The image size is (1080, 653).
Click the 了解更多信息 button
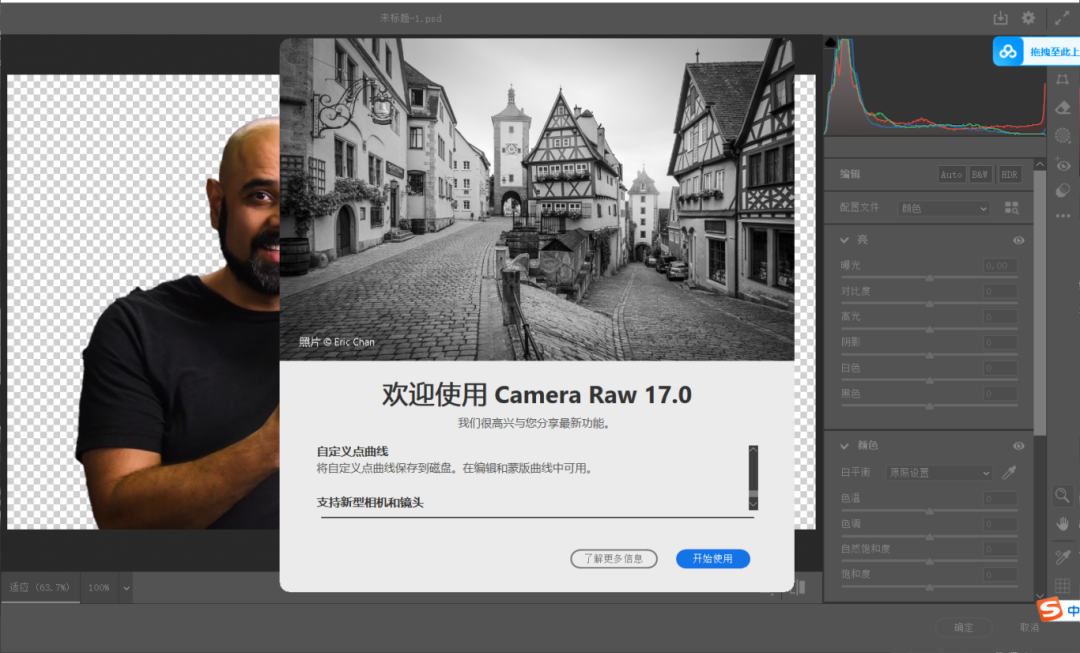pos(613,559)
